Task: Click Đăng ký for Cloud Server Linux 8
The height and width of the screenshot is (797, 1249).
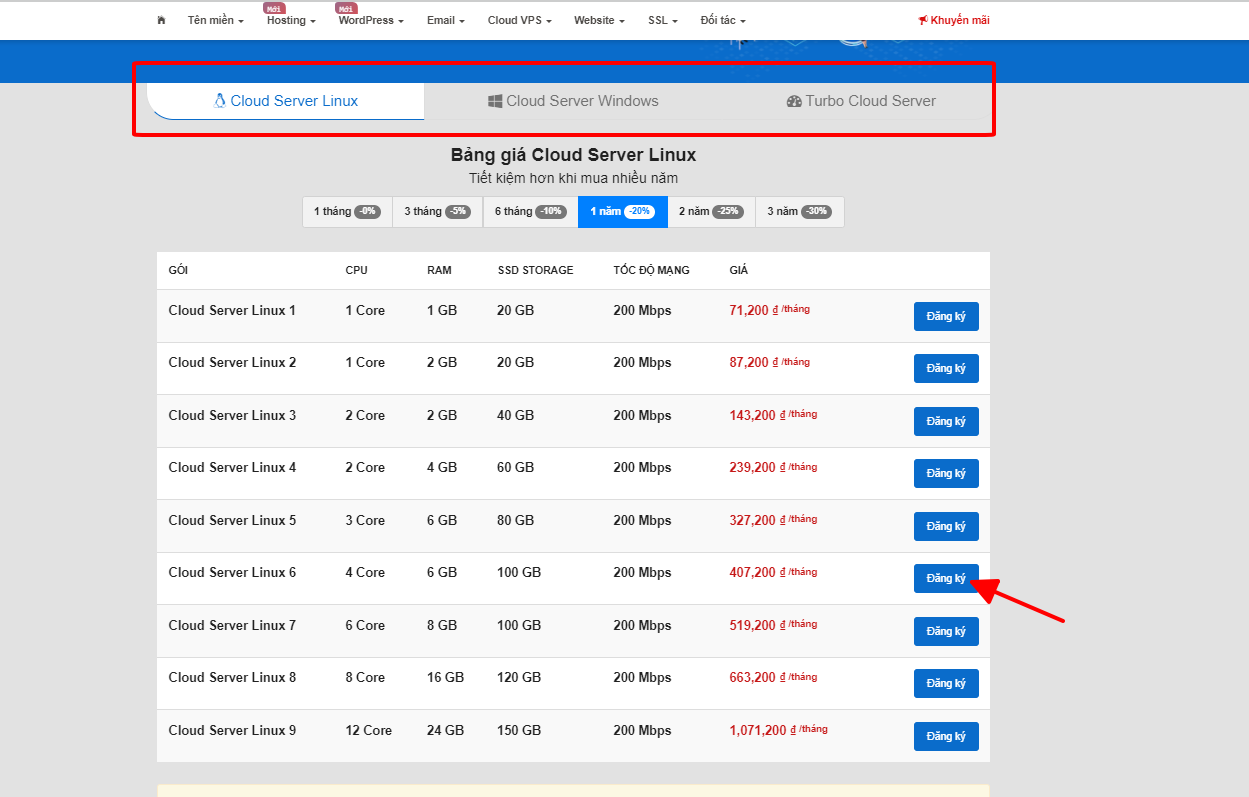Action: [946, 683]
